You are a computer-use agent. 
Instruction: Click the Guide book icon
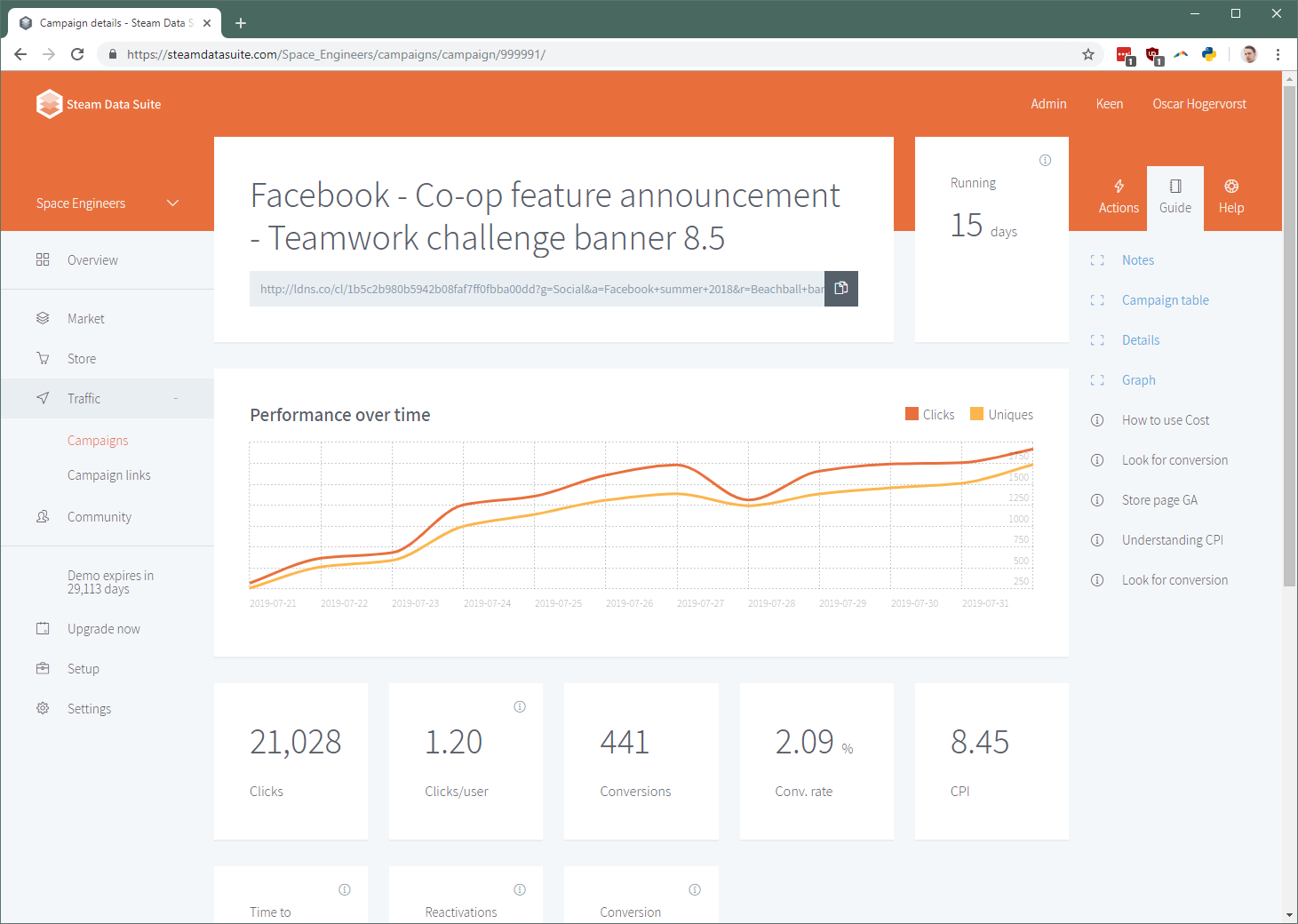point(1175,186)
